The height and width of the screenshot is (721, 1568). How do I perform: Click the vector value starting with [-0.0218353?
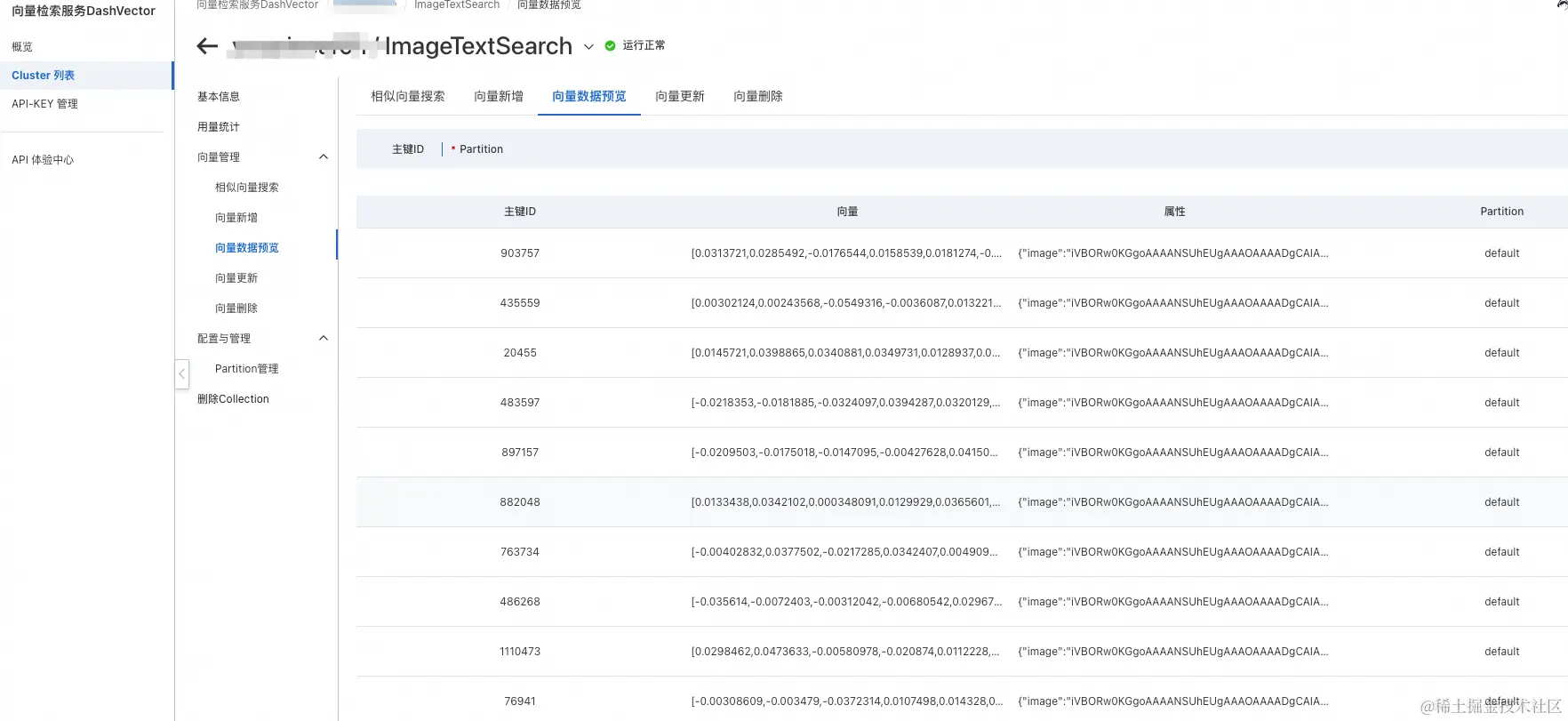tap(845, 403)
